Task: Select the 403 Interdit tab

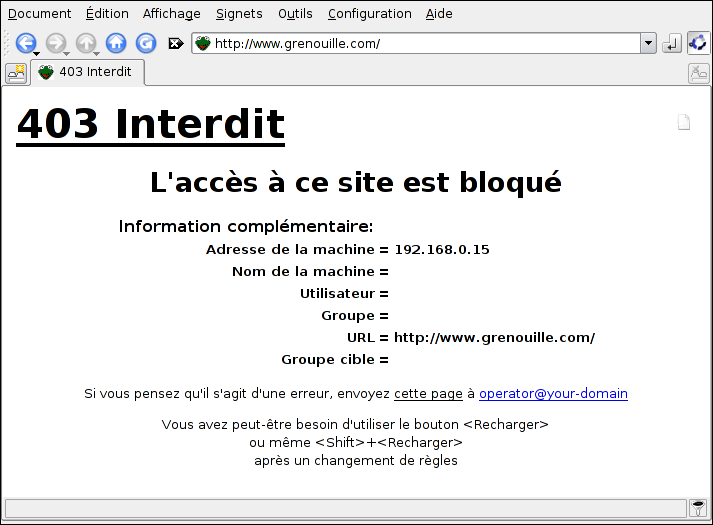Action: coord(88,72)
